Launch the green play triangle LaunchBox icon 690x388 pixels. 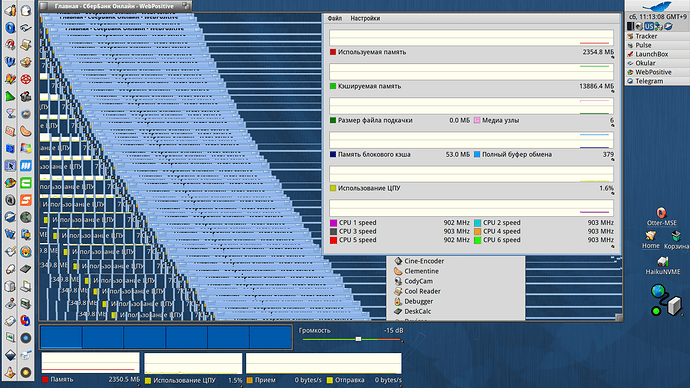point(10,97)
